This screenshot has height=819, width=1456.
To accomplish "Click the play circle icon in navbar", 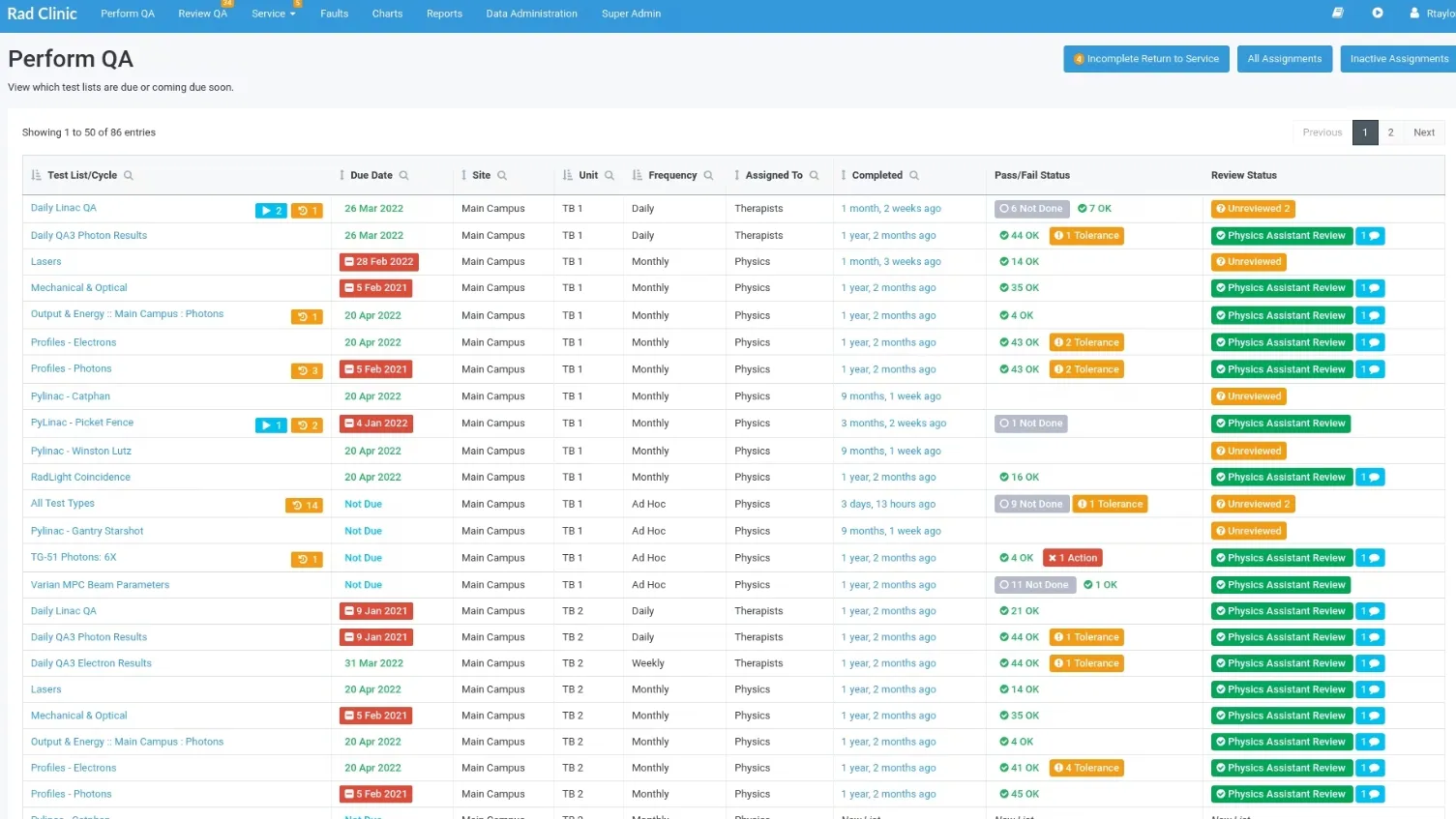I will [1378, 14].
